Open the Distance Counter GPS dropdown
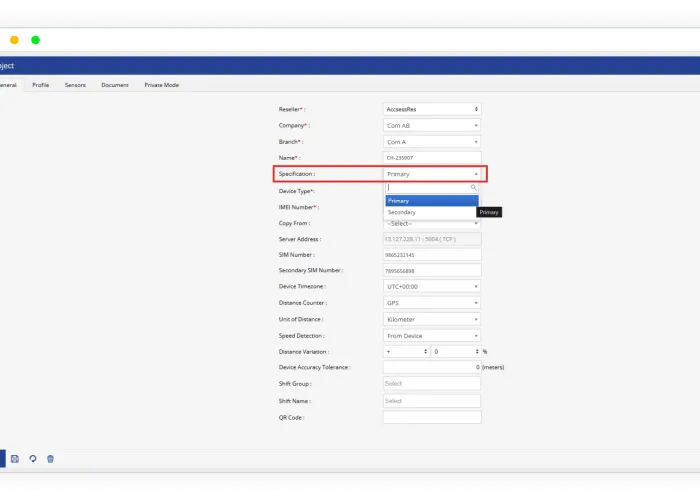 (x=432, y=302)
